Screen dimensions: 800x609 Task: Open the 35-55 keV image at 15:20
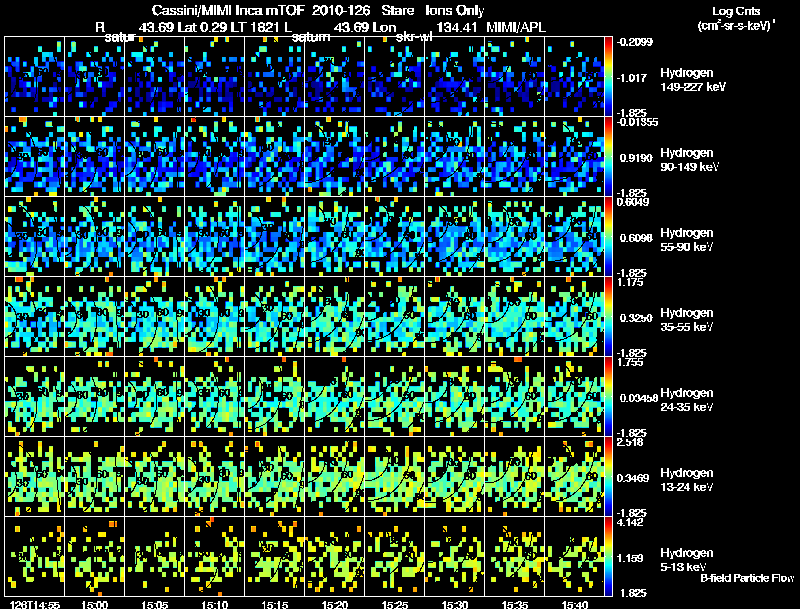335,317
